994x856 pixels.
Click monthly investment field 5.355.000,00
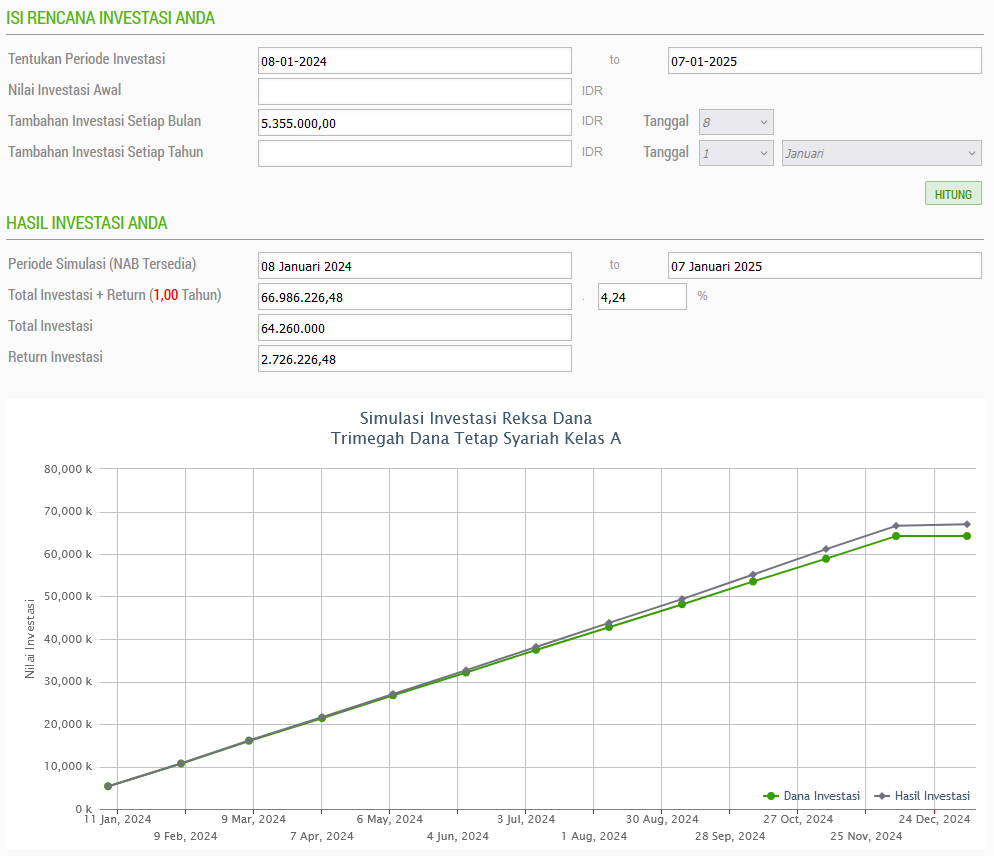415,122
